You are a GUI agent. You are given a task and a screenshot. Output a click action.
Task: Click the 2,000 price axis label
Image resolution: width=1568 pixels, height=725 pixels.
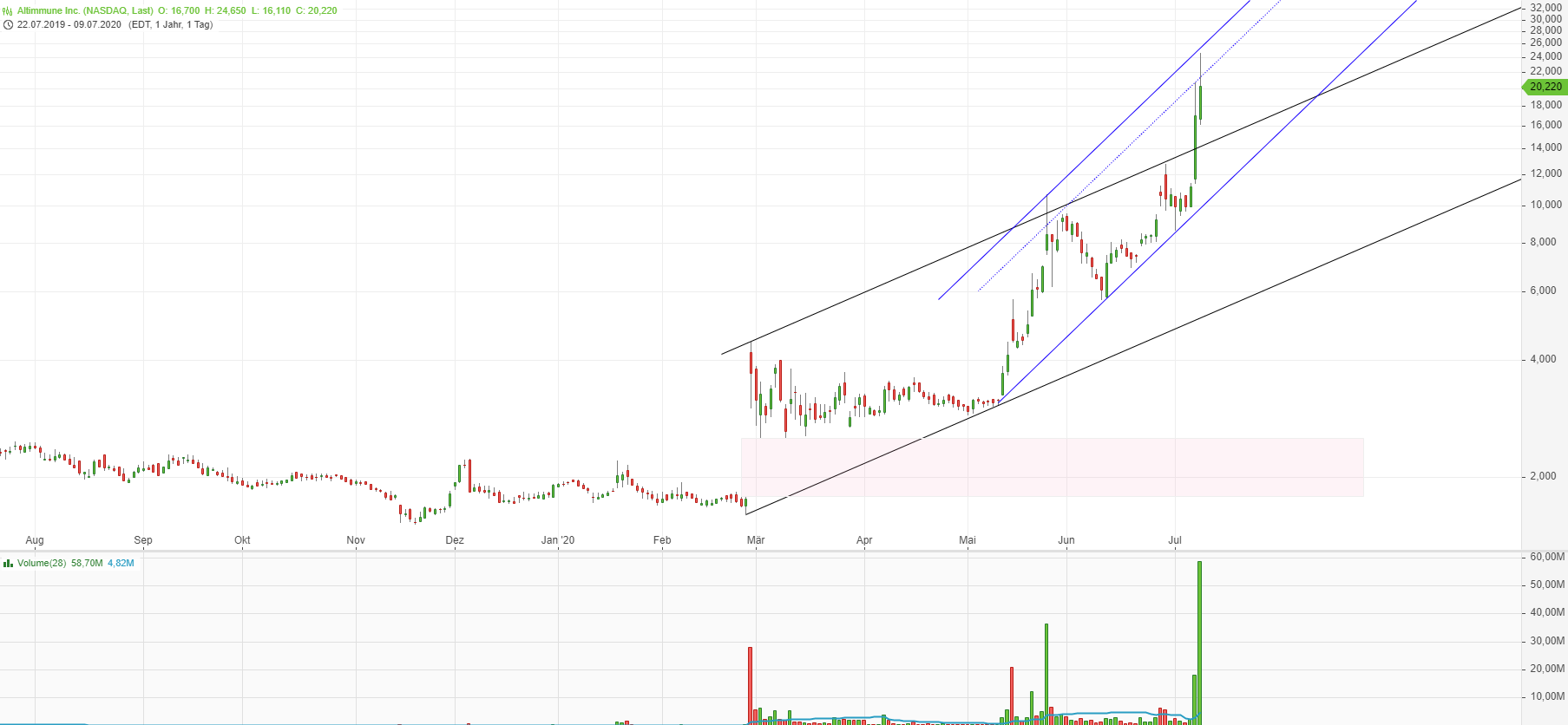click(1543, 476)
